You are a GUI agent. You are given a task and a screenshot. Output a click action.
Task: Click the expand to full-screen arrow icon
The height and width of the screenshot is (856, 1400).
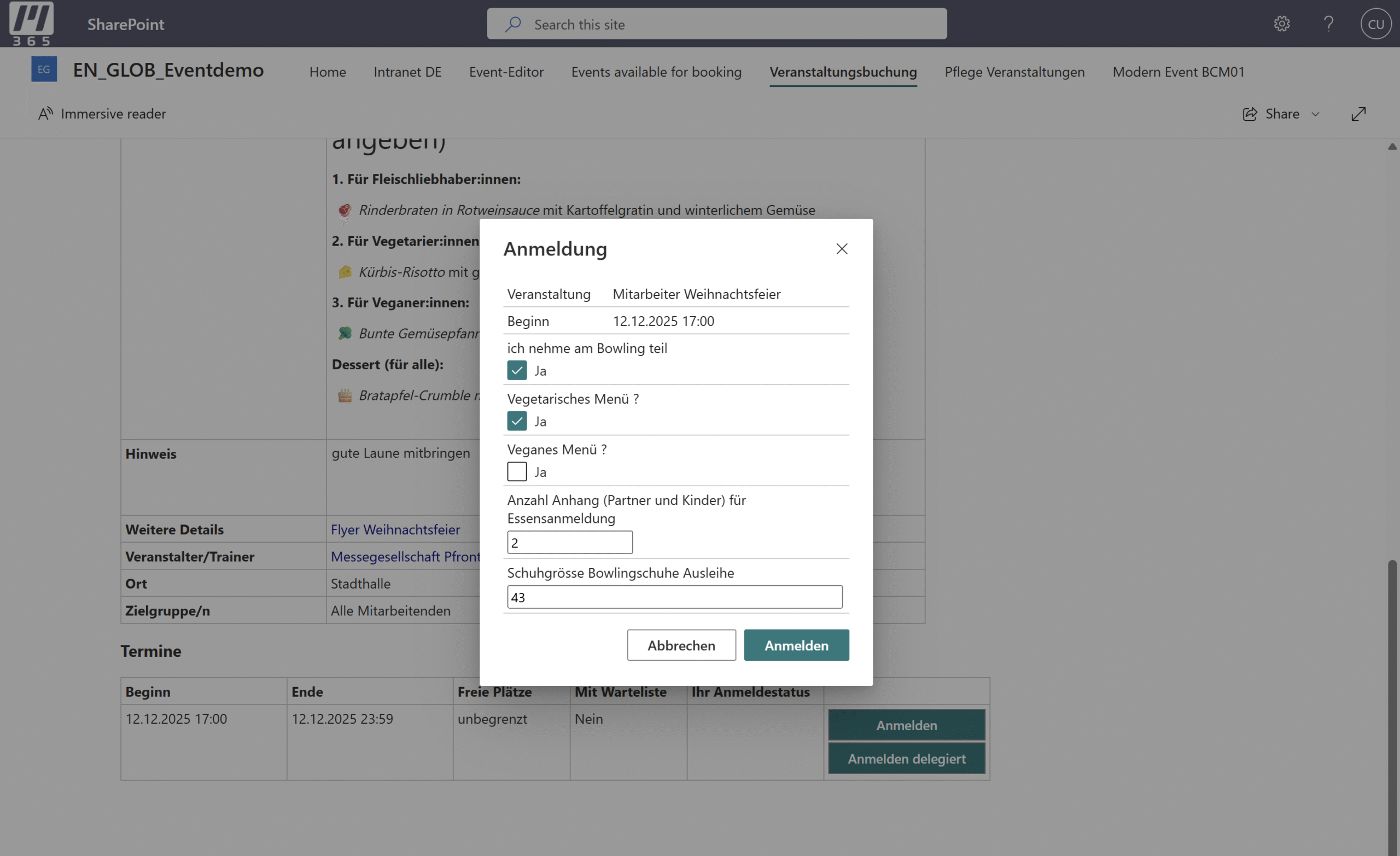(x=1358, y=114)
